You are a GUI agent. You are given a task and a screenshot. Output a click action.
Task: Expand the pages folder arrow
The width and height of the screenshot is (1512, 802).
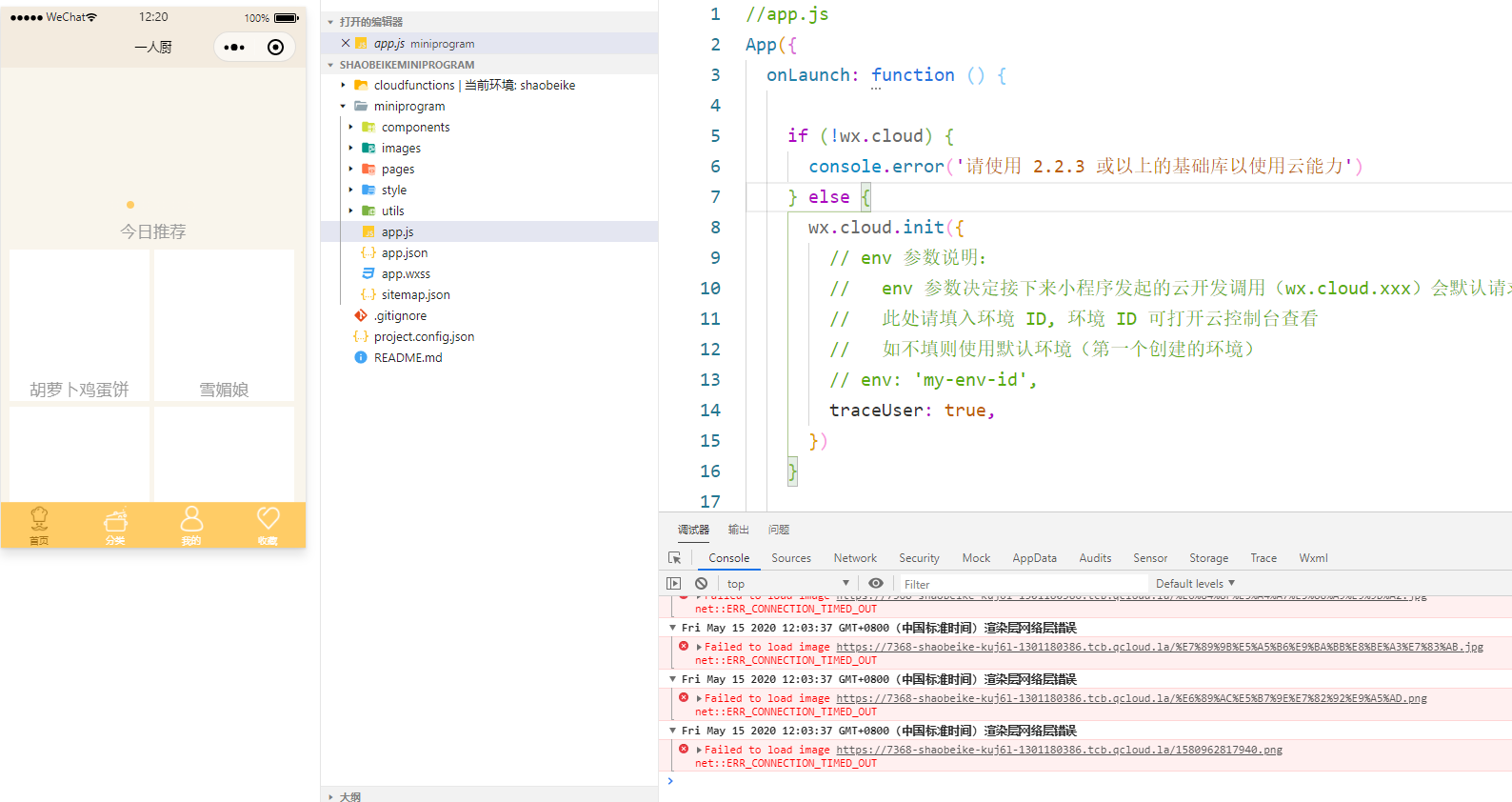point(351,169)
